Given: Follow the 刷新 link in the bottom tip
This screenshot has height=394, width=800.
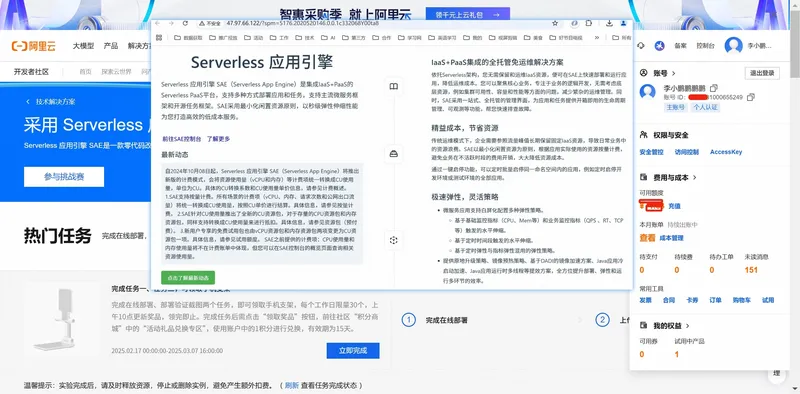Looking at the screenshot, I should click(292, 385).
